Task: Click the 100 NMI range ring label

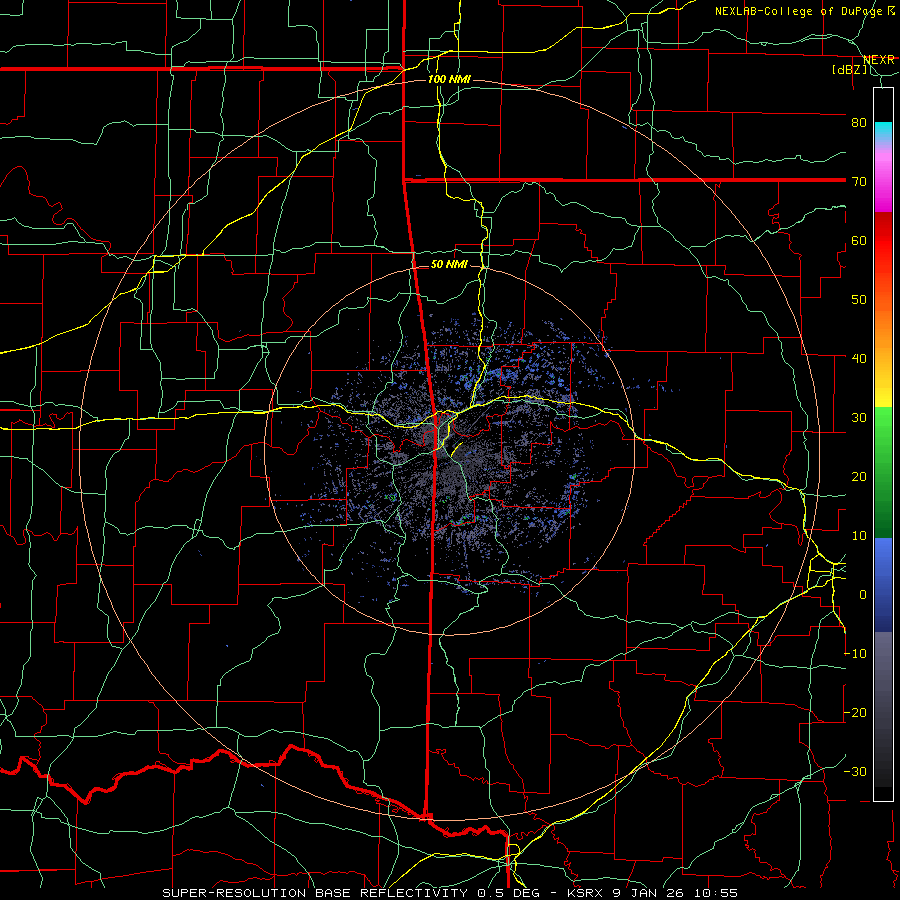Action: pyautogui.click(x=449, y=79)
